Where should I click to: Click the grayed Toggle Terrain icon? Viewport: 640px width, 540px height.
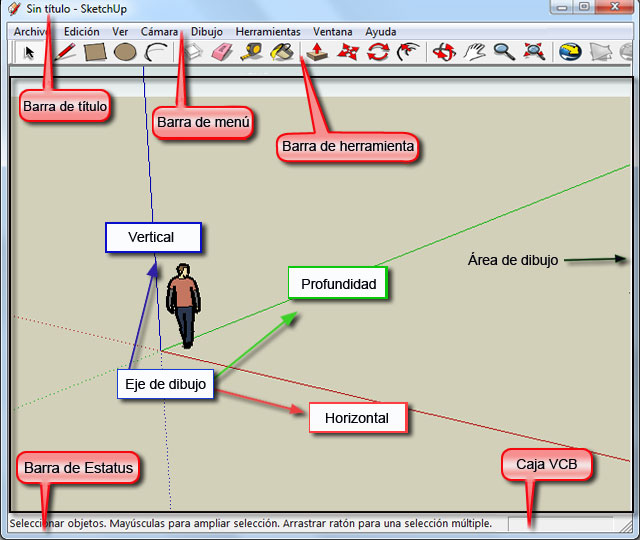601,52
